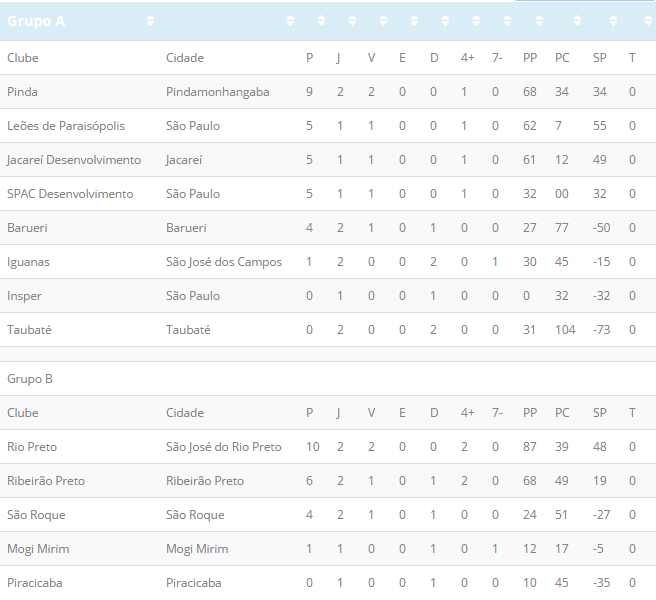The image size is (656, 600).
Task: Click sort arrows above V column
Action: [x=383, y=21]
